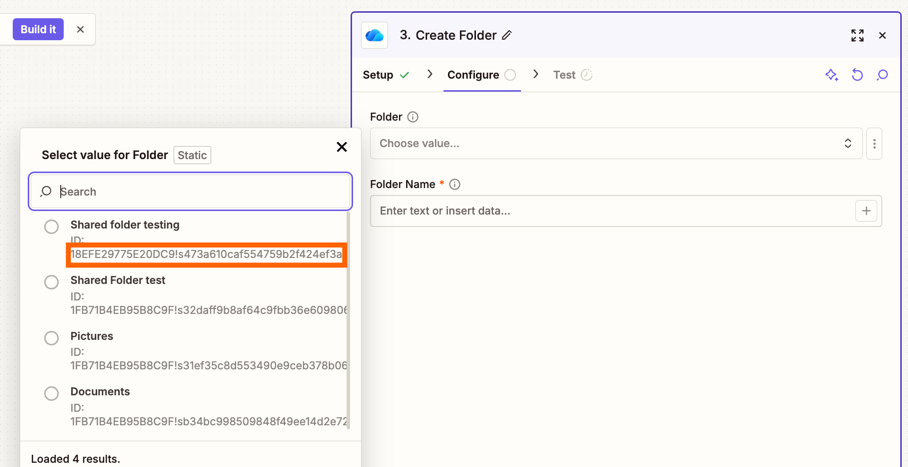Open three-dot options menu beside Folder field
The width and height of the screenshot is (908, 467).
pos(874,144)
